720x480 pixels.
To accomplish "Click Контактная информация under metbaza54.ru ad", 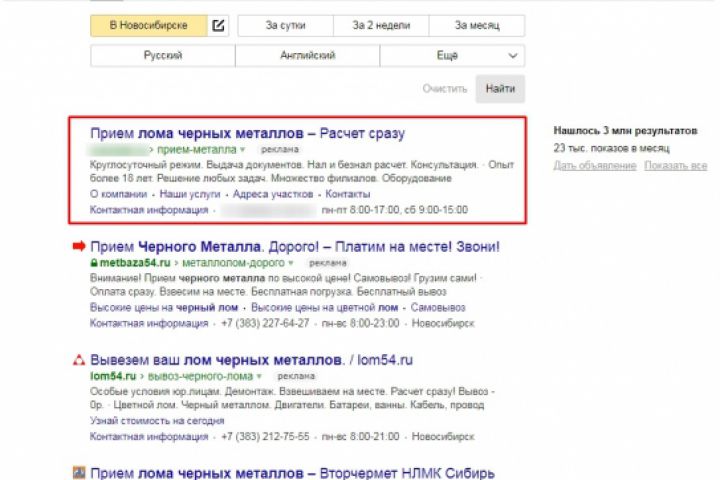I will [x=149, y=323].
